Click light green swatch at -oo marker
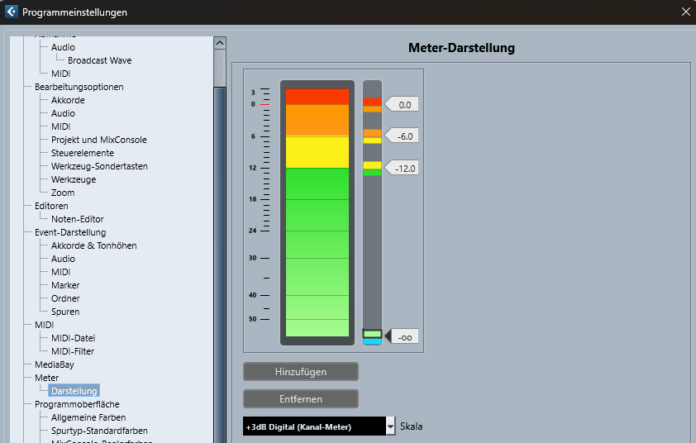Viewport: 696px width, 443px height. coord(372,334)
